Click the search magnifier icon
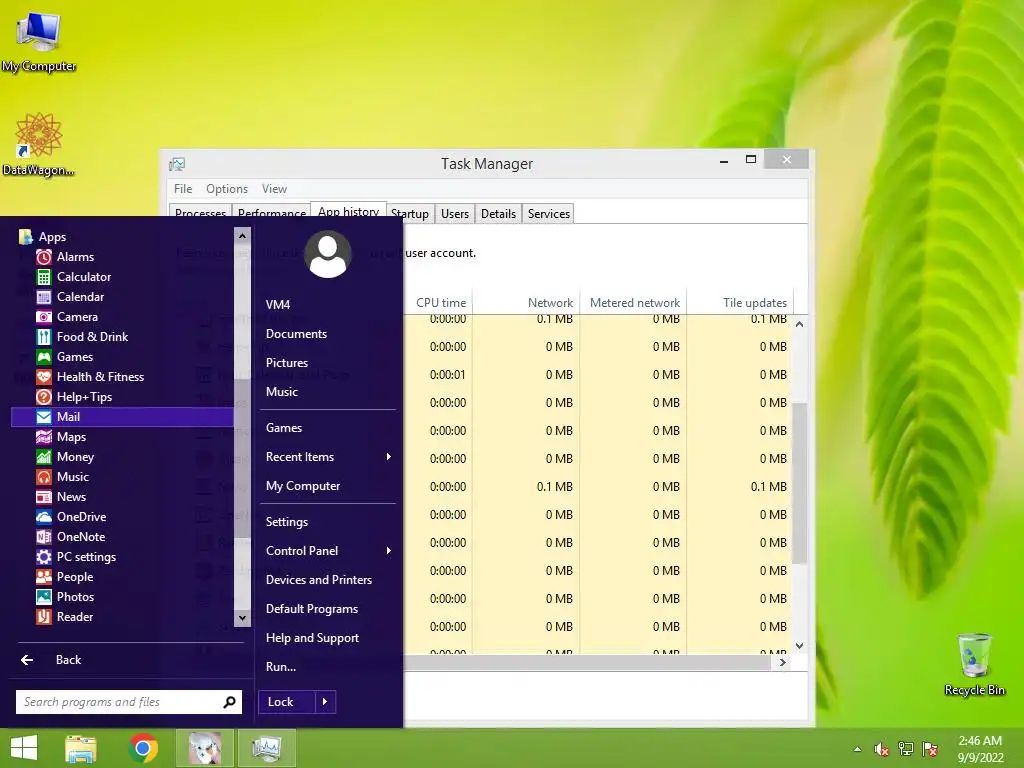This screenshot has height=768, width=1024. click(229, 702)
